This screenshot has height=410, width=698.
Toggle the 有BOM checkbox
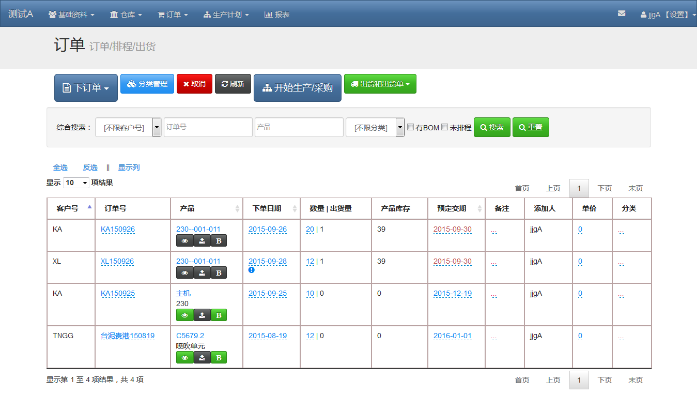point(410,128)
